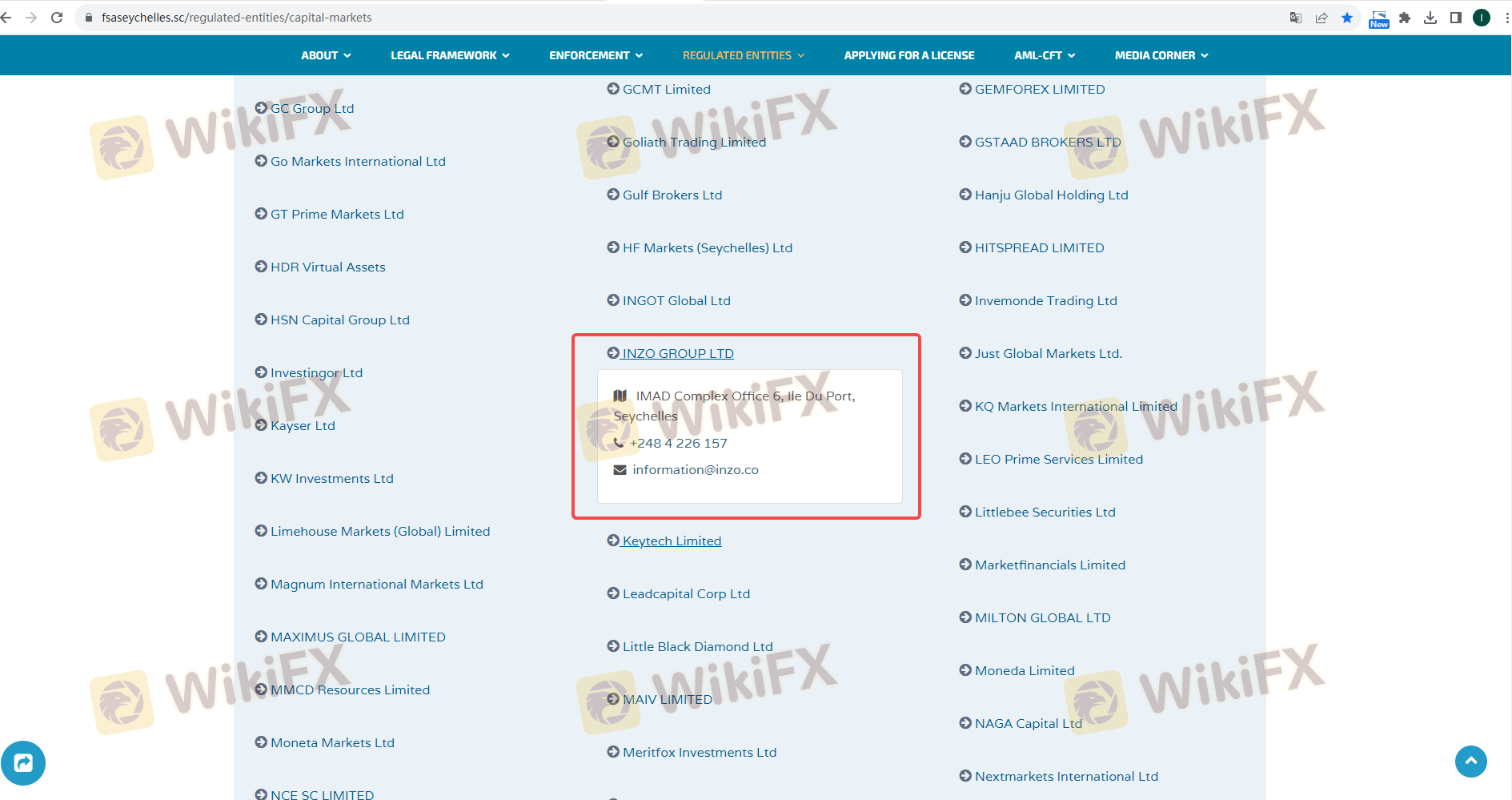Viewport: 1512px width, 800px height.
Task: Open Goliath Trading Limited entry
Action: coord(694,142)
